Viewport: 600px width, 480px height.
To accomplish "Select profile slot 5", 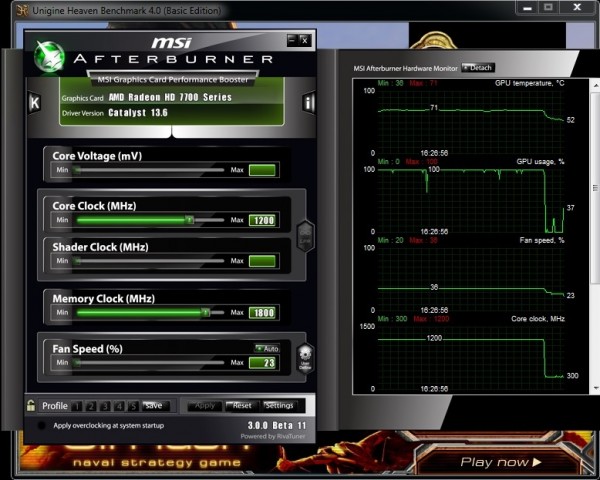I will [133, 406].
